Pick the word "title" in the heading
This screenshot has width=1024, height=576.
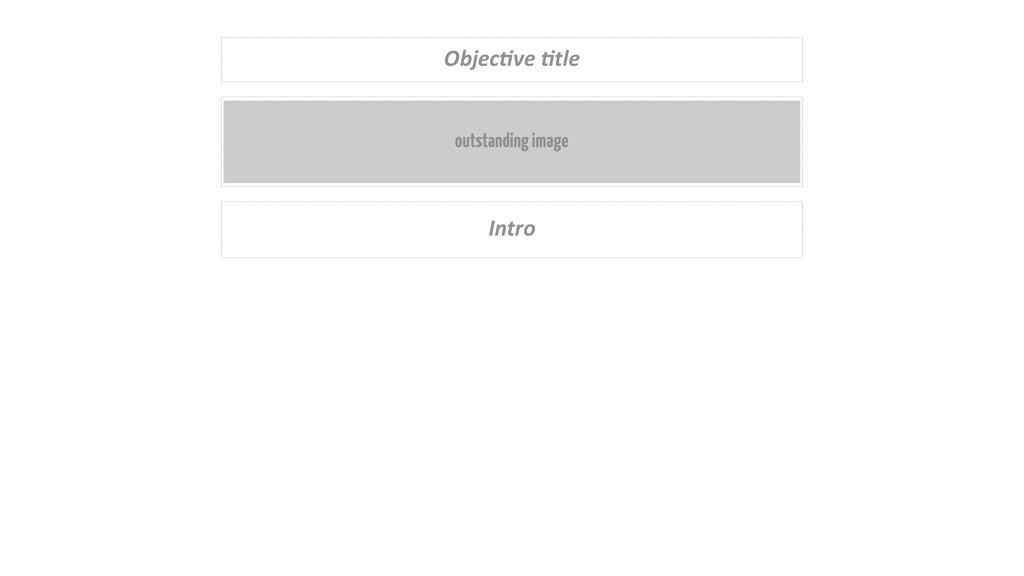560,58
